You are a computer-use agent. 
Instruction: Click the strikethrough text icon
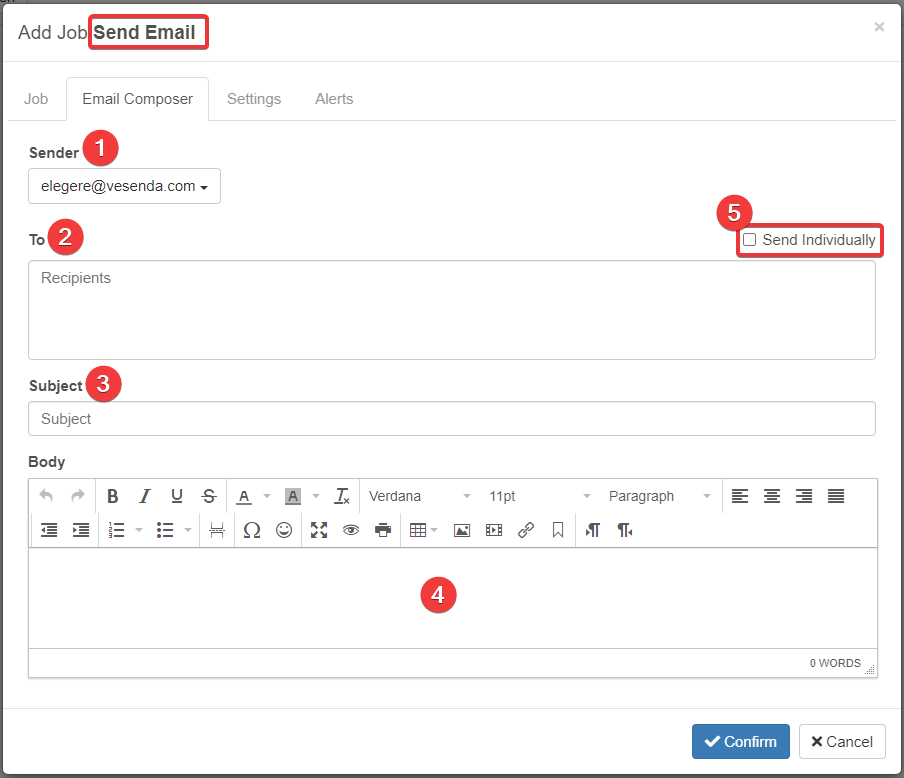point(209,496)
